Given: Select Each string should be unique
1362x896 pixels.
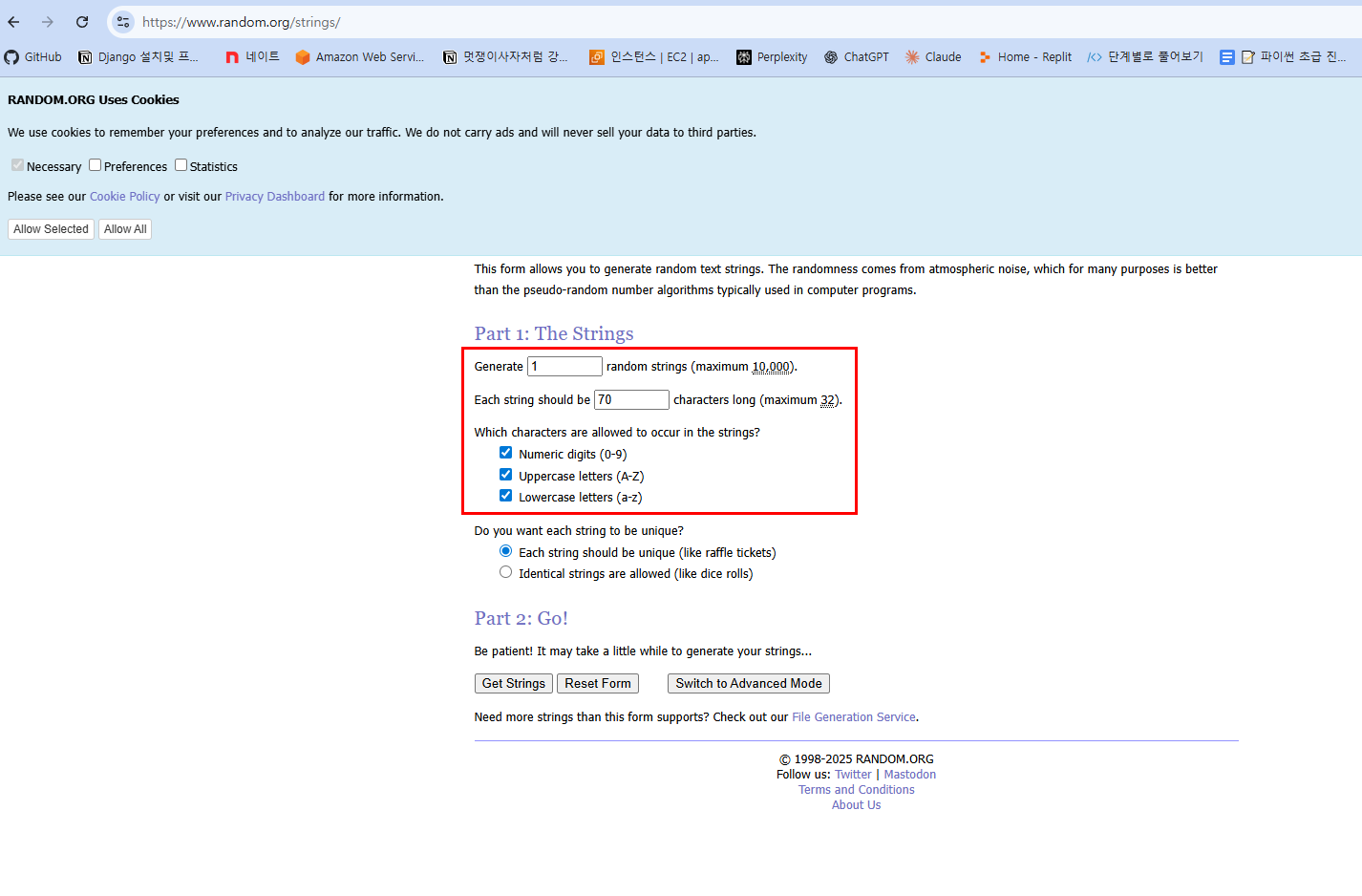Looking at the screenshot, I should tap(506, 551).
